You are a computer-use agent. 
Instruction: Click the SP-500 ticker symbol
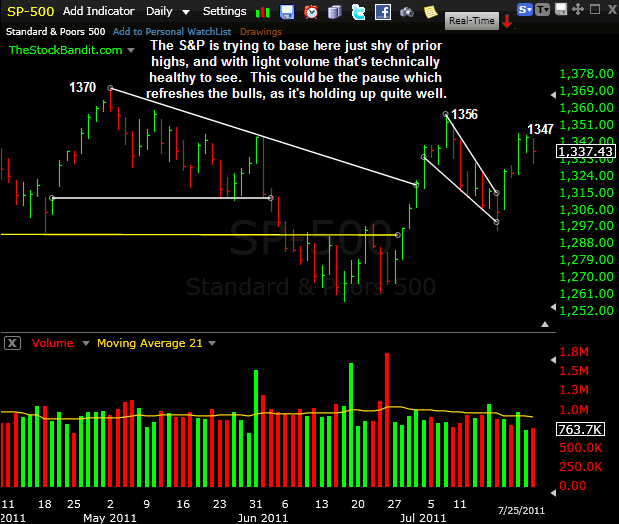30,11
